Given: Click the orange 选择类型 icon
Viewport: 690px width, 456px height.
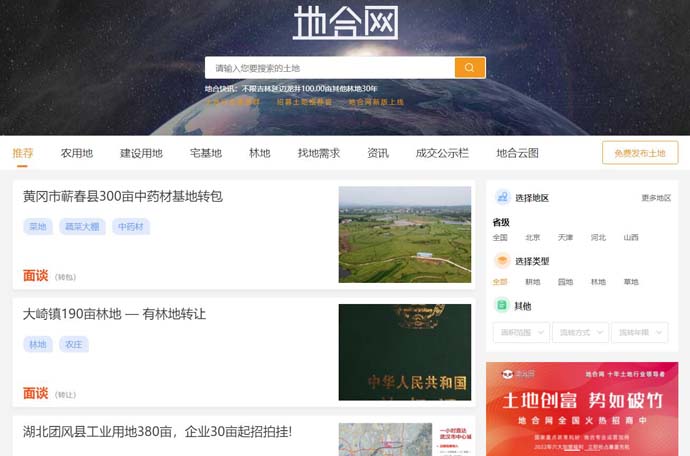Looking at the screenshot, I should (x=502, y=261).
